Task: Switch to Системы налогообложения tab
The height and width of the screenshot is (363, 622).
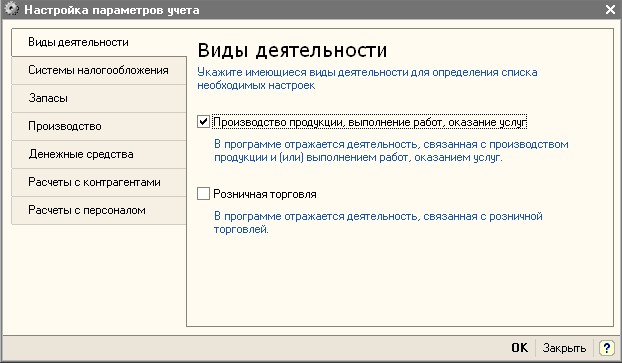Action: coord(99,71)
